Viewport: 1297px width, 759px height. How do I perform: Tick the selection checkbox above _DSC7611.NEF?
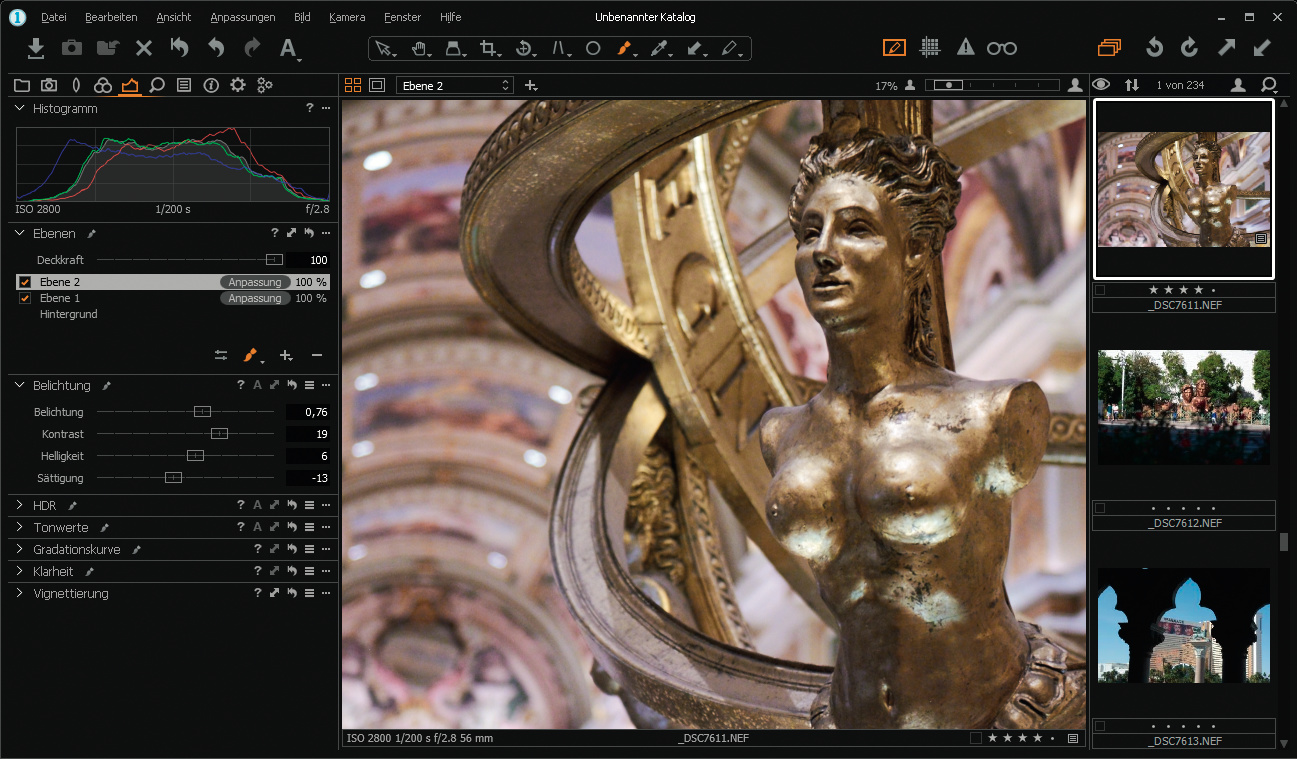pos(1100,290)
